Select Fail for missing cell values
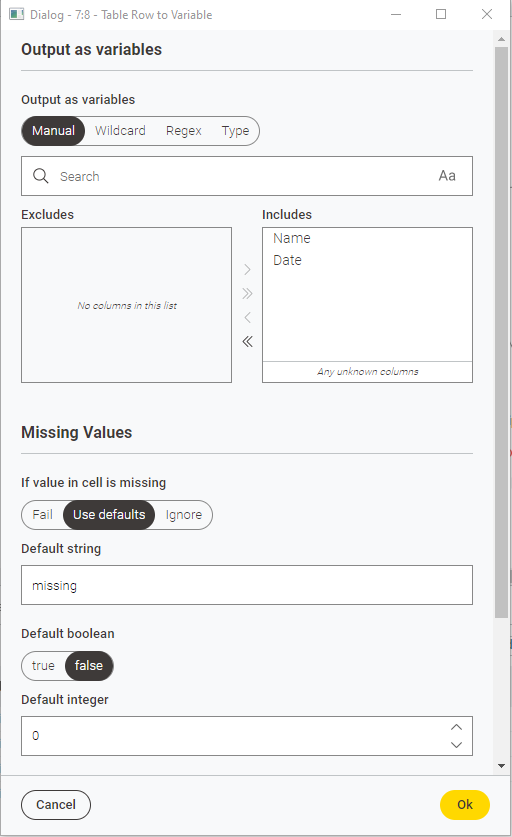512x837 pixels. coord(42,515)
